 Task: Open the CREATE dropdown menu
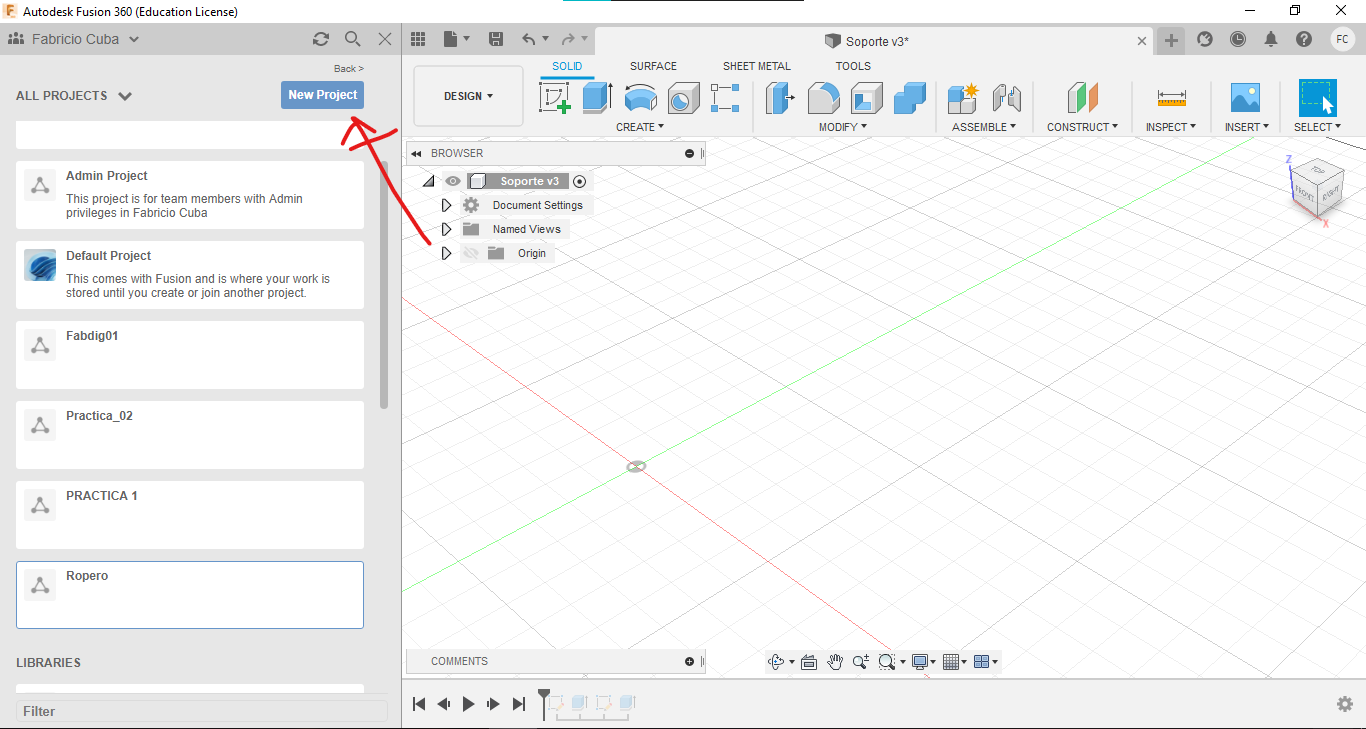click(x=640, y=127)
